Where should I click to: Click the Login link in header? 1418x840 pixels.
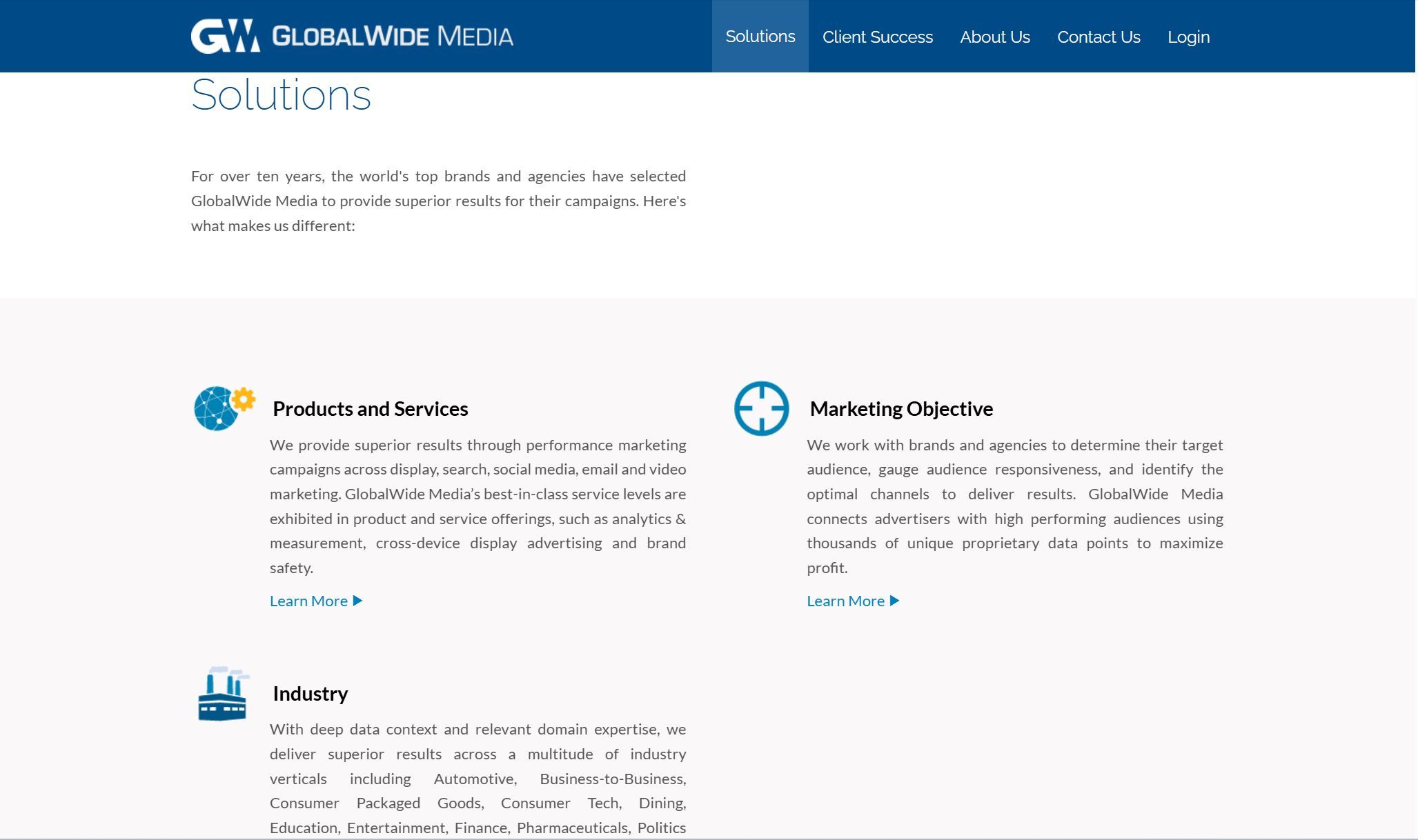pos(1188,37)
